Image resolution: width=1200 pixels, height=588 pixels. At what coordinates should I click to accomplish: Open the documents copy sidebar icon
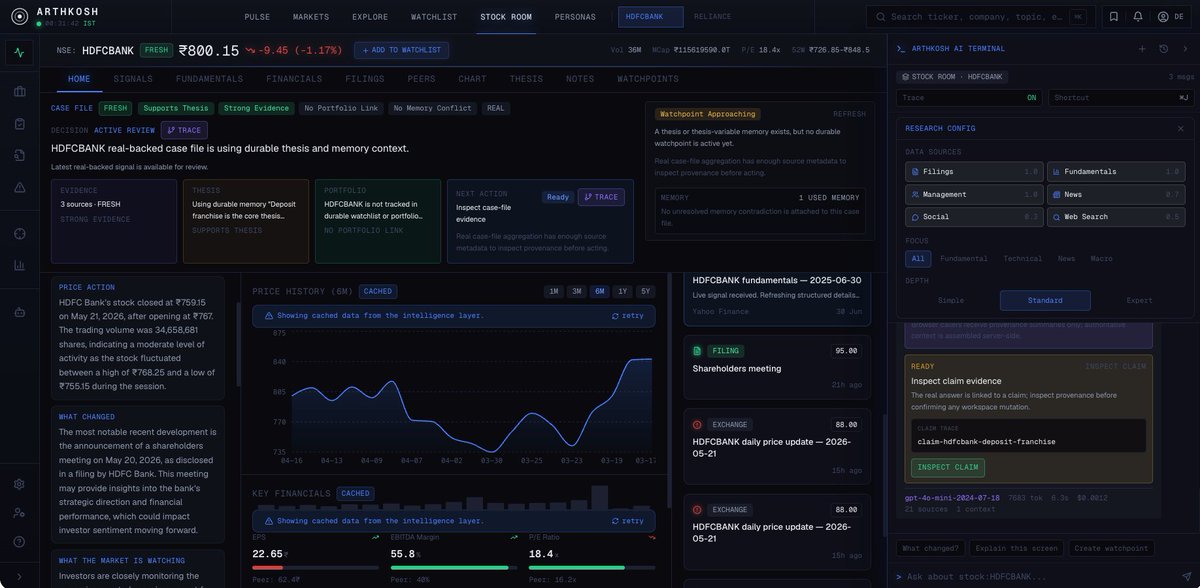click(x=19, y=155)
